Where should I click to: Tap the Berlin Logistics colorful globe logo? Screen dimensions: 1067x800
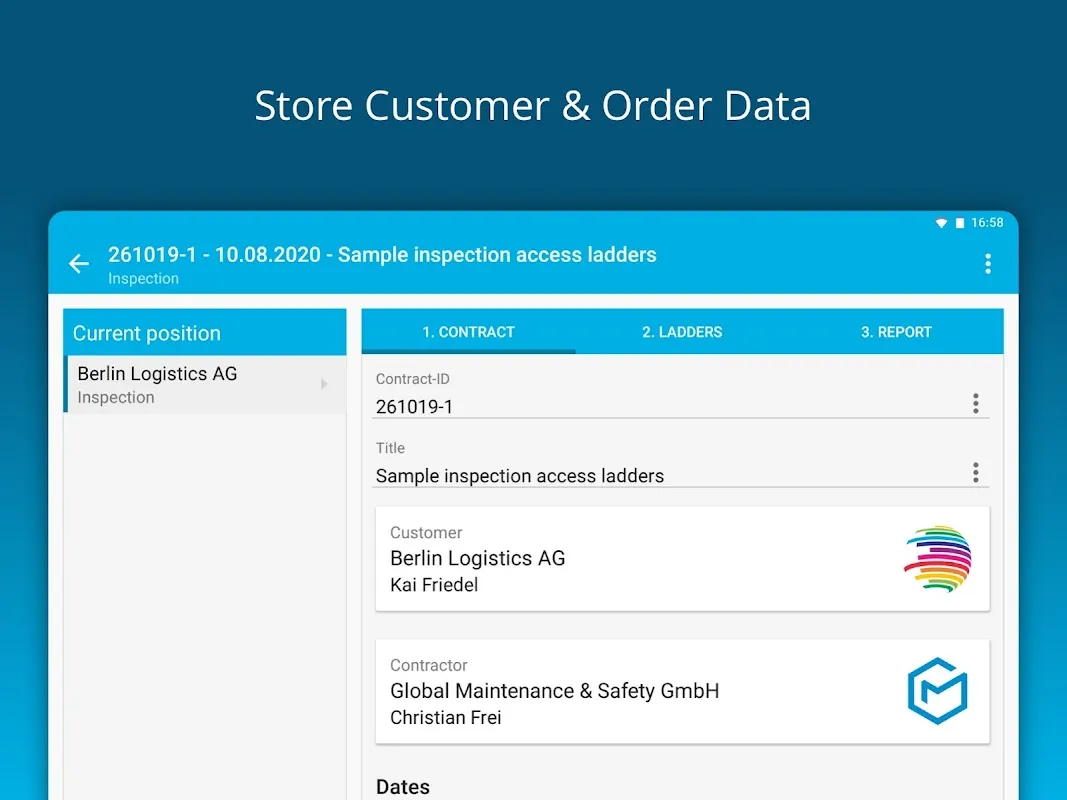click(x=938, y=559)
